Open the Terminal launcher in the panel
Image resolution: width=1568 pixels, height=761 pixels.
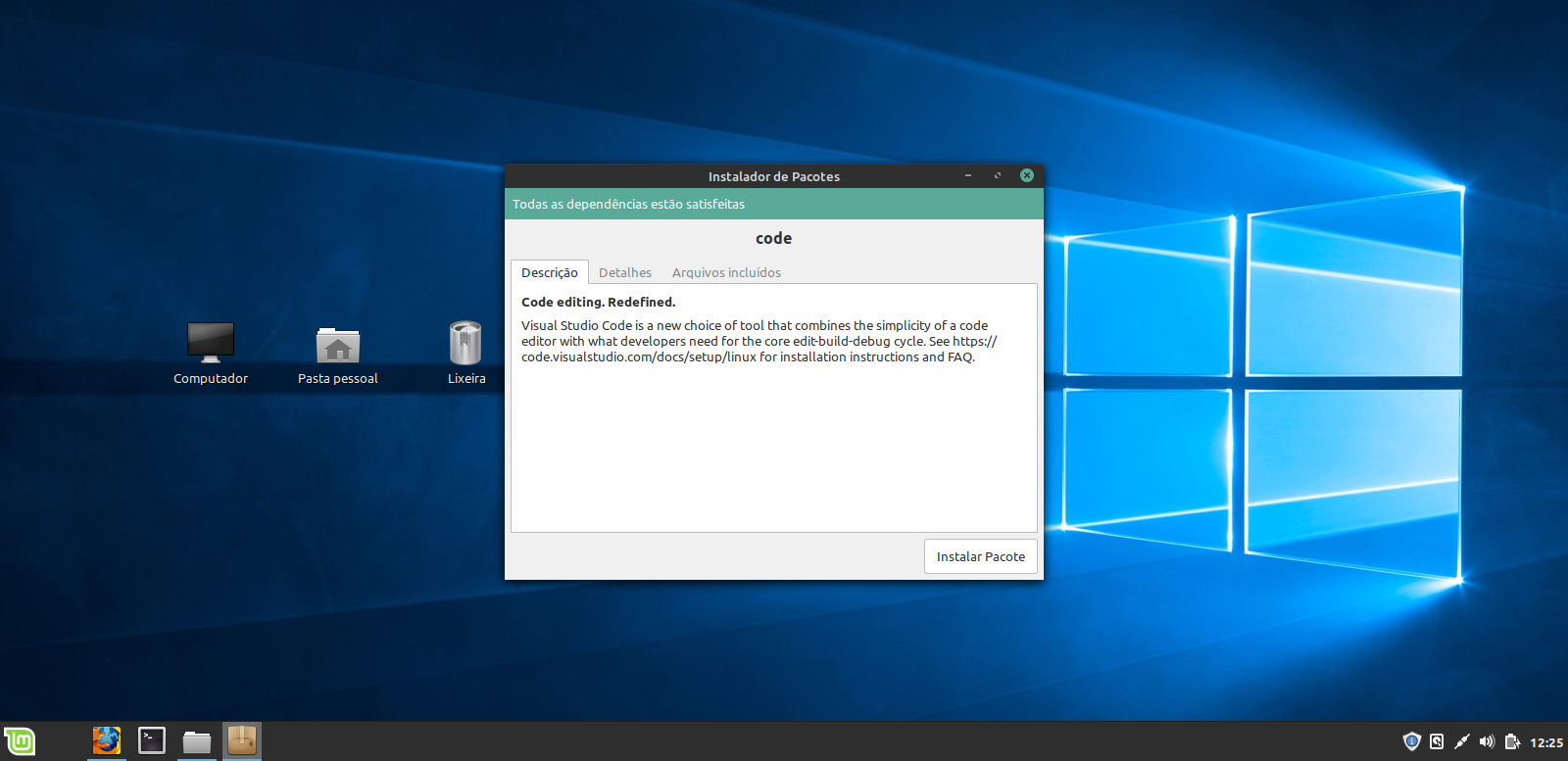152,740
